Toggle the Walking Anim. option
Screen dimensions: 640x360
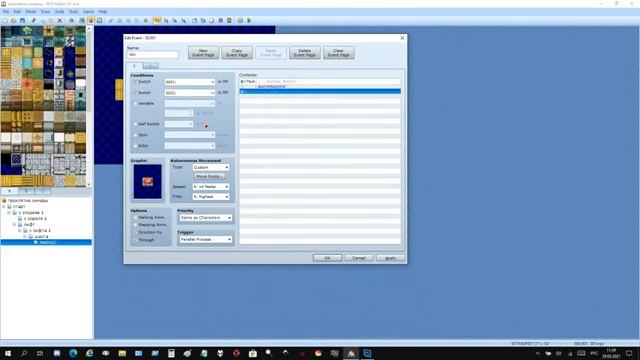pyautogui.click(x=136, y=218)
